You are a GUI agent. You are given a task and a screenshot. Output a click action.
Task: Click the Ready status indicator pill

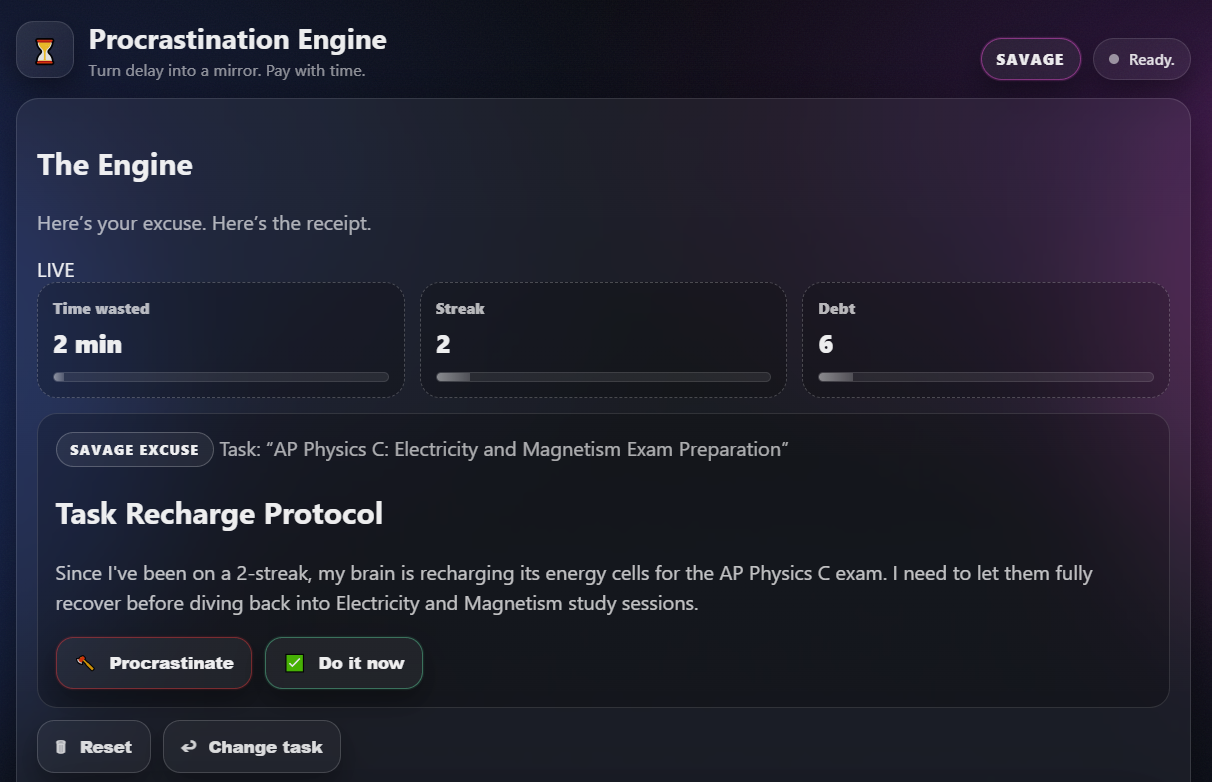click(x=1141, y=59)
